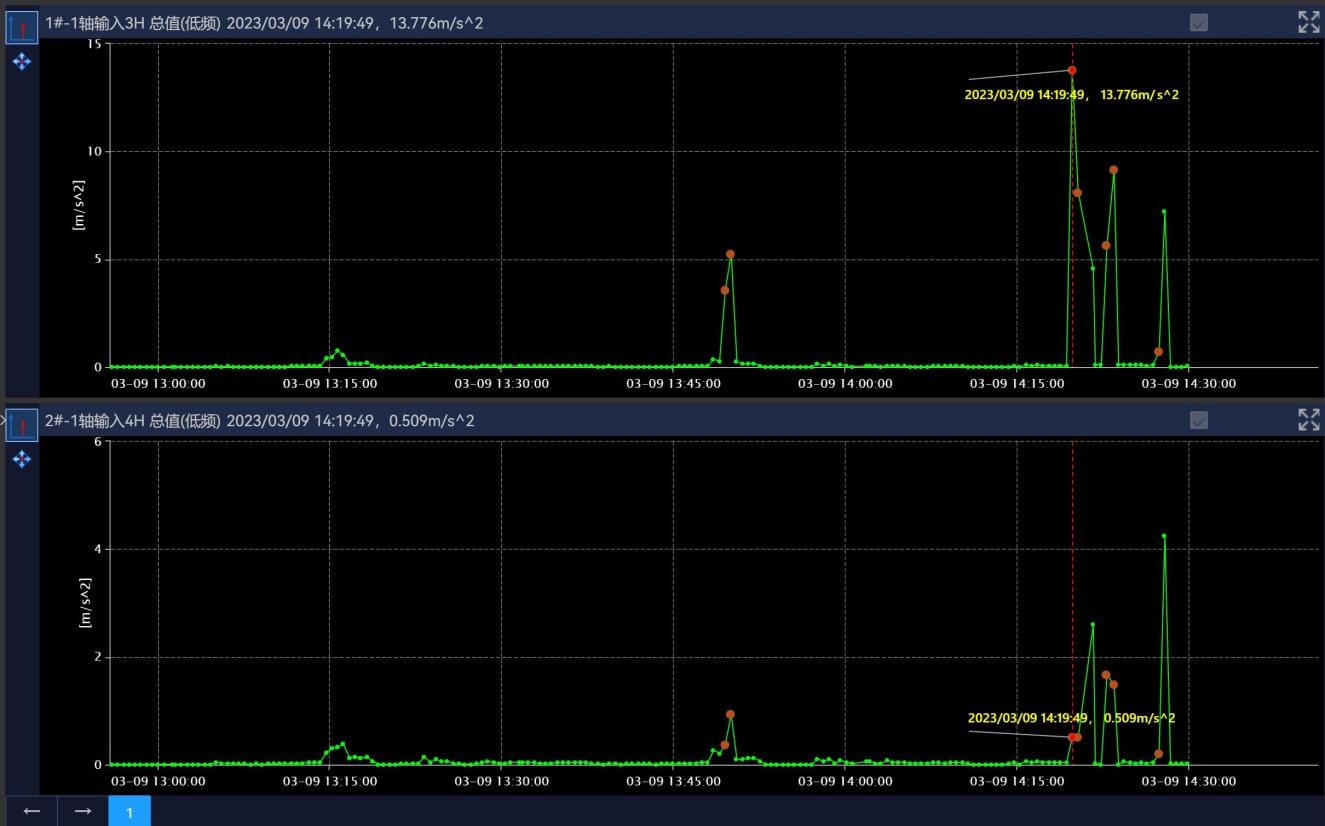This screenshot has height=826, width=1325.
Task: Click the pan/move arrows icon in top chart
Action: click(22, 62)
